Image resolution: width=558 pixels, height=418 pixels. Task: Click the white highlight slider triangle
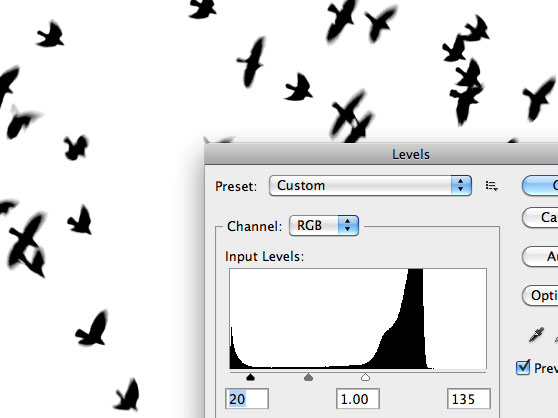pyautogui.click(x=365, y=377)
